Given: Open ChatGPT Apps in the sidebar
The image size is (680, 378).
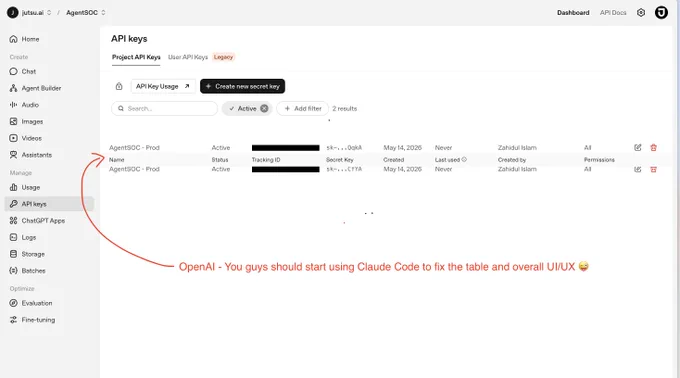Looking at the screenshot, I should point(37,221).
